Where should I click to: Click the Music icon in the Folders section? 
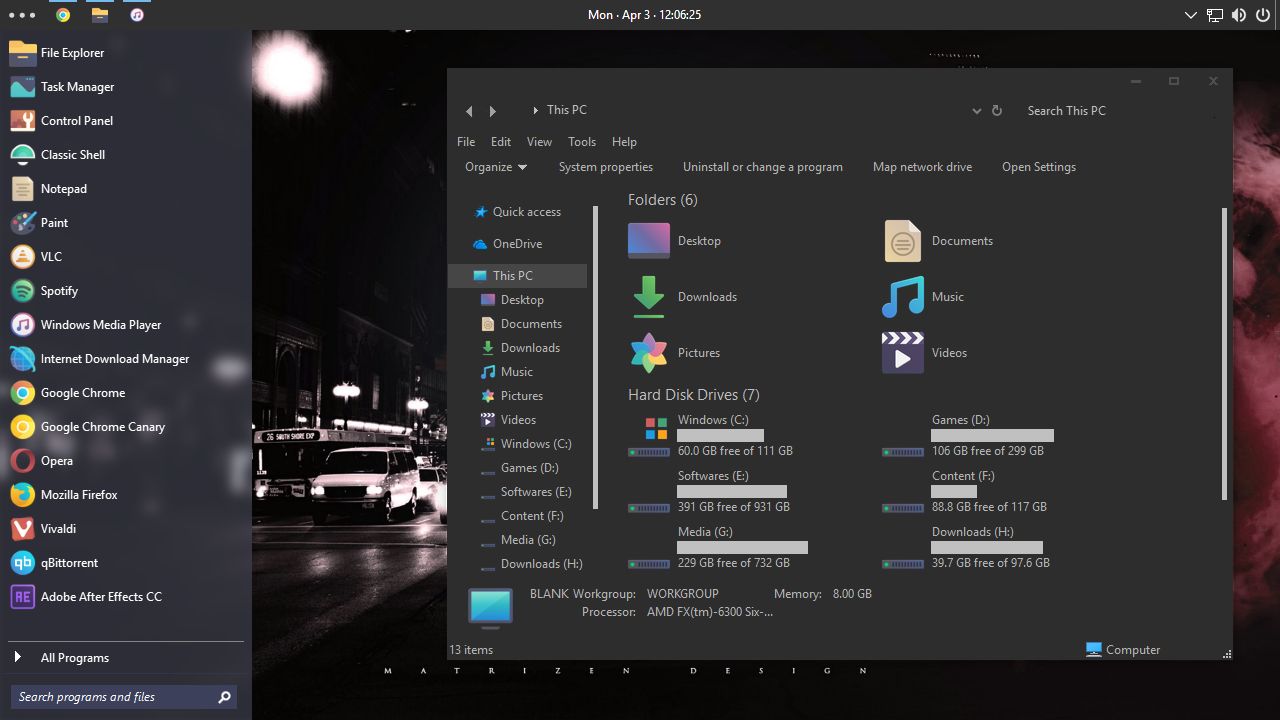[x=901, y=296]
